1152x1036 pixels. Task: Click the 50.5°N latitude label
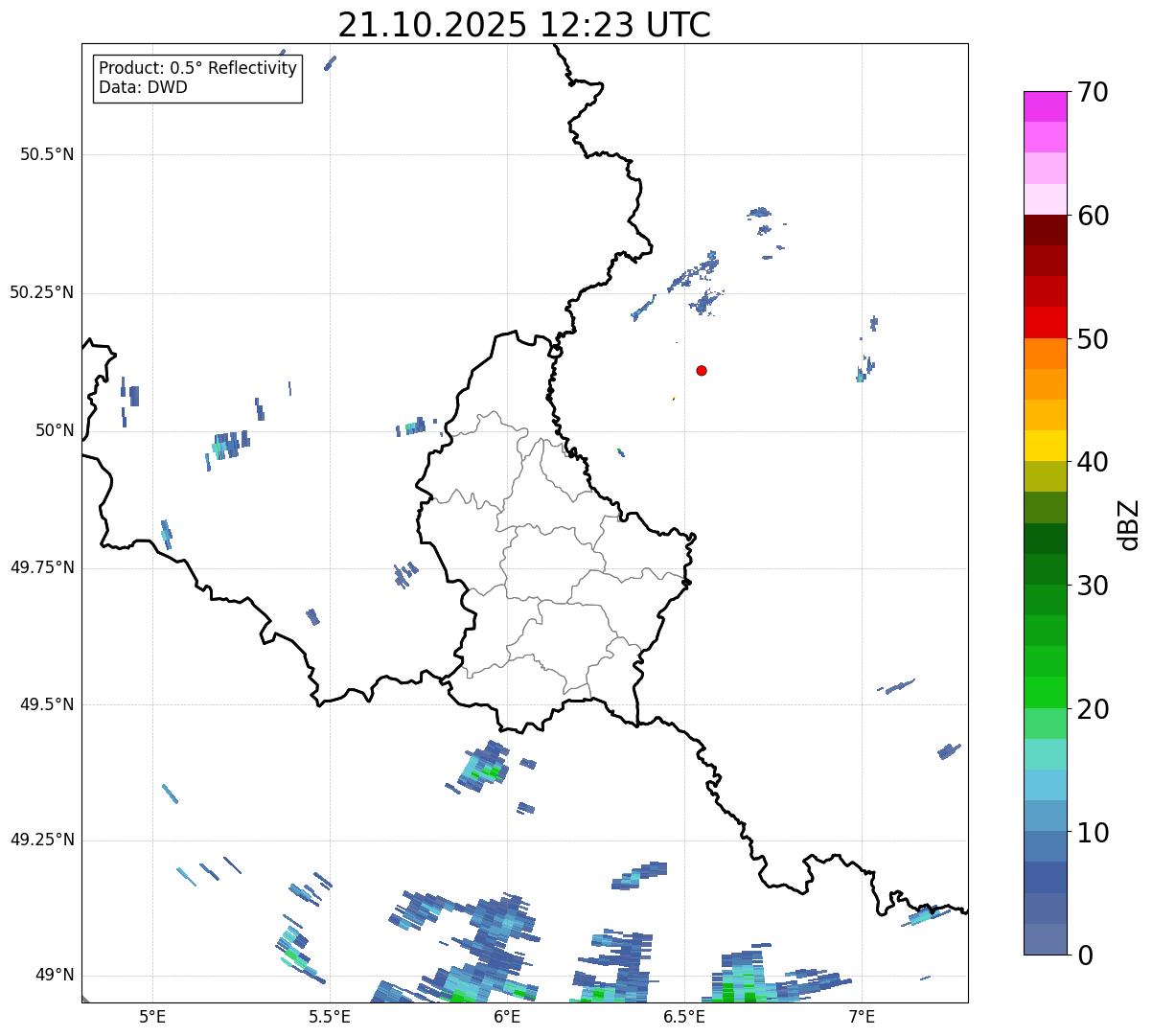pyautogui.click(x=47, y=154)
